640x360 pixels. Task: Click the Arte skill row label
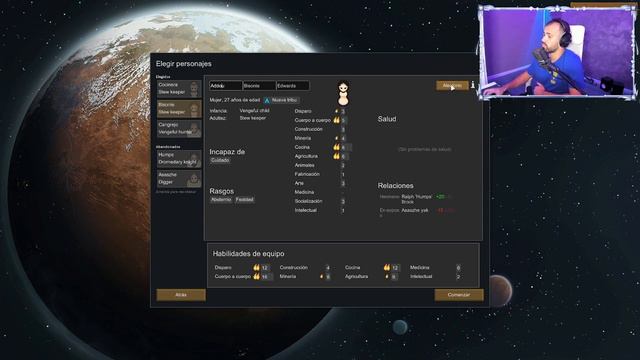(299, 183)
